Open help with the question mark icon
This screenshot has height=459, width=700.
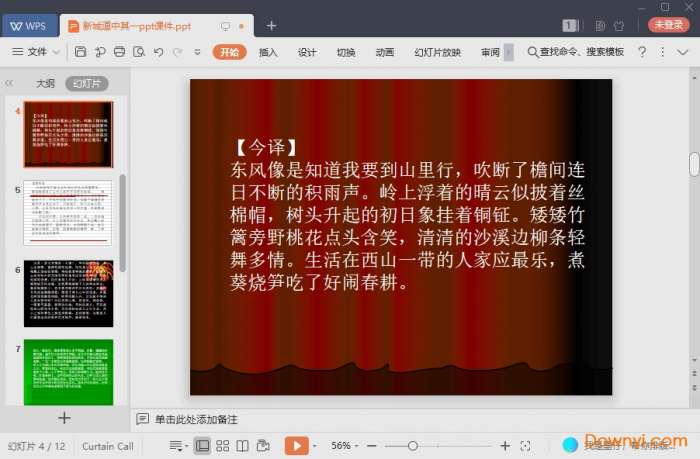click(642, 52)
